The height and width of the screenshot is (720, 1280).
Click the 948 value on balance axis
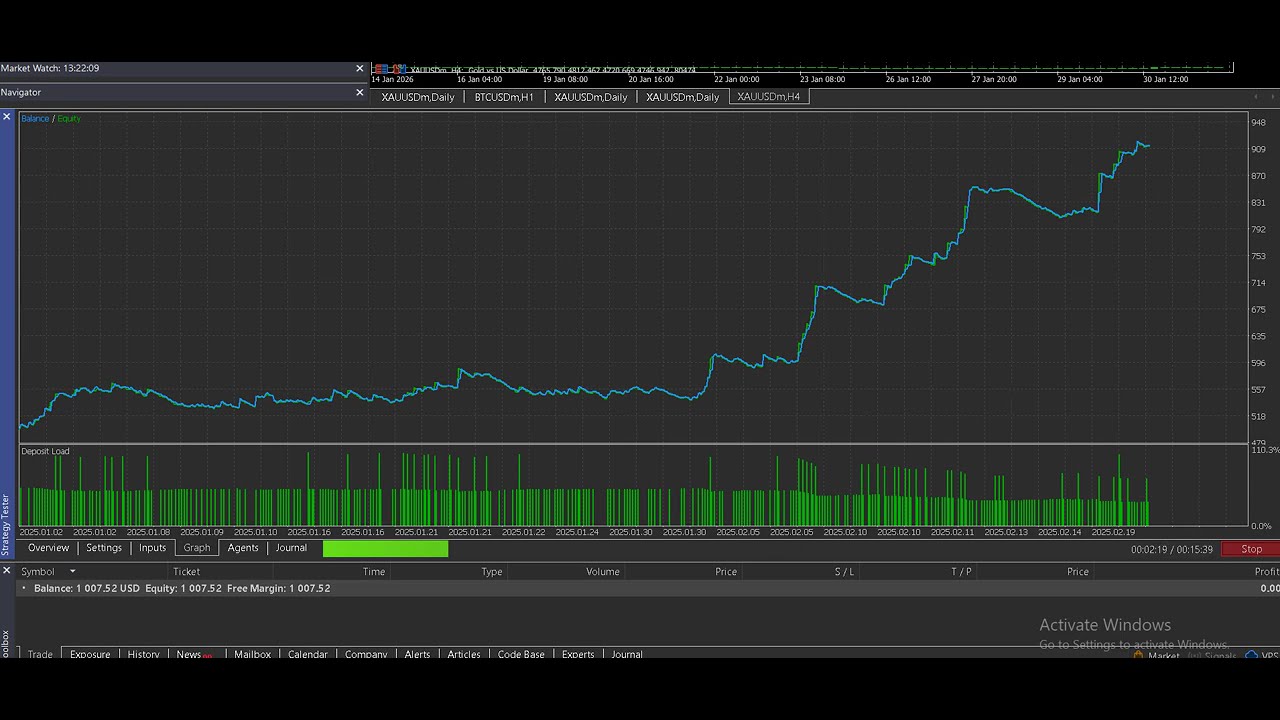pos(1258,123)
